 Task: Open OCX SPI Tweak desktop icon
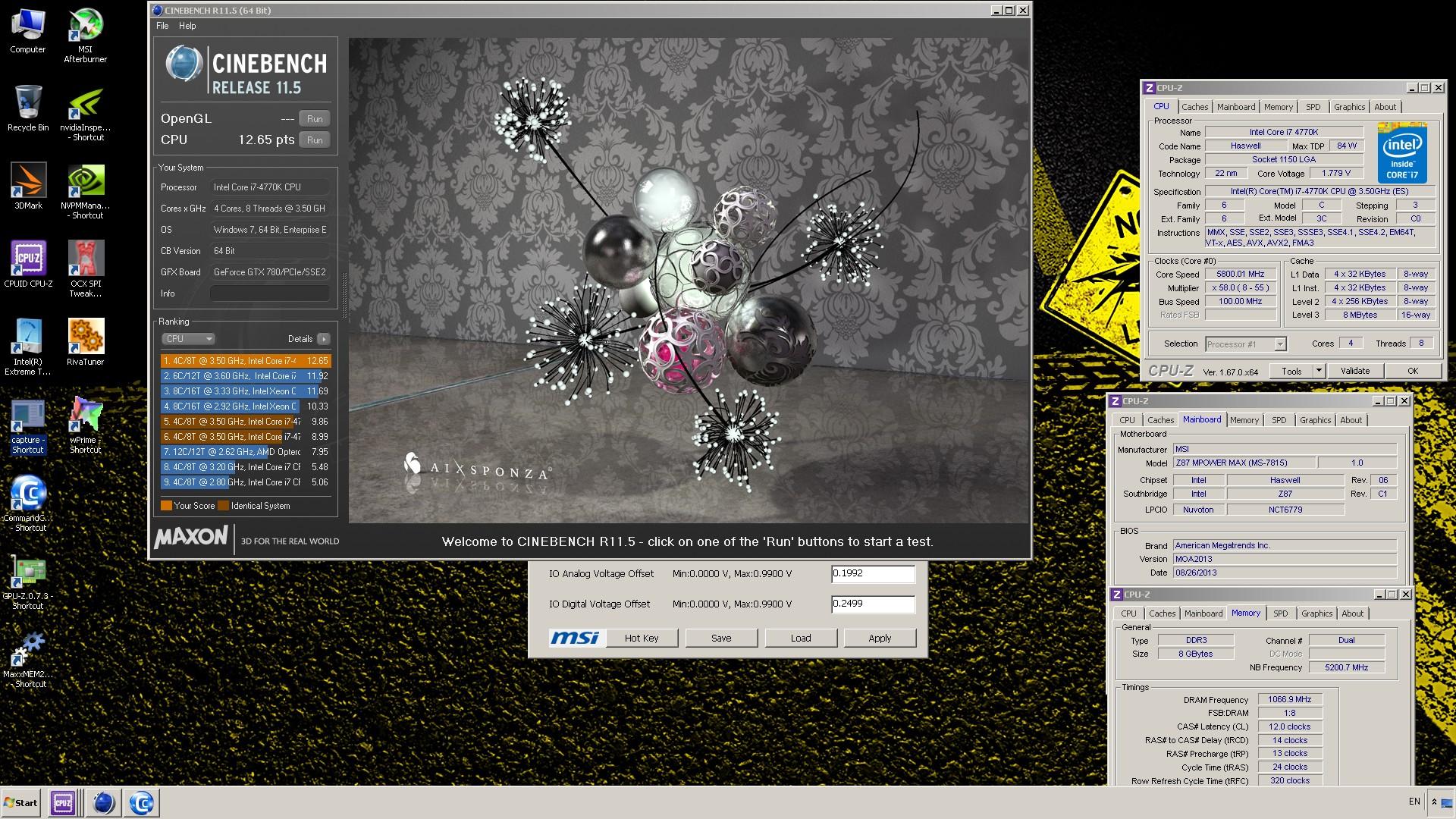(86, 269)
